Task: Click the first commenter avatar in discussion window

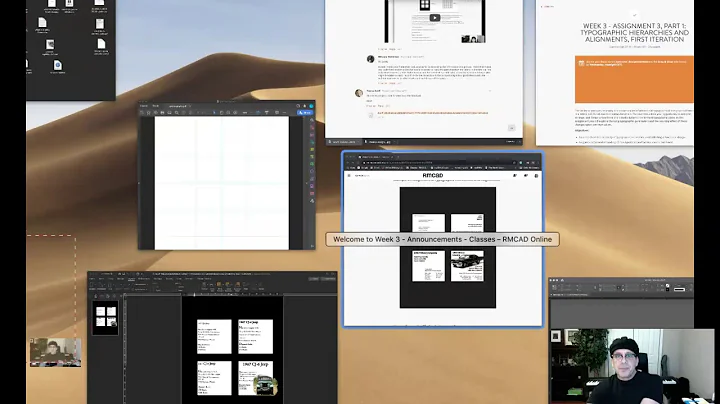Action: (371, 58)
